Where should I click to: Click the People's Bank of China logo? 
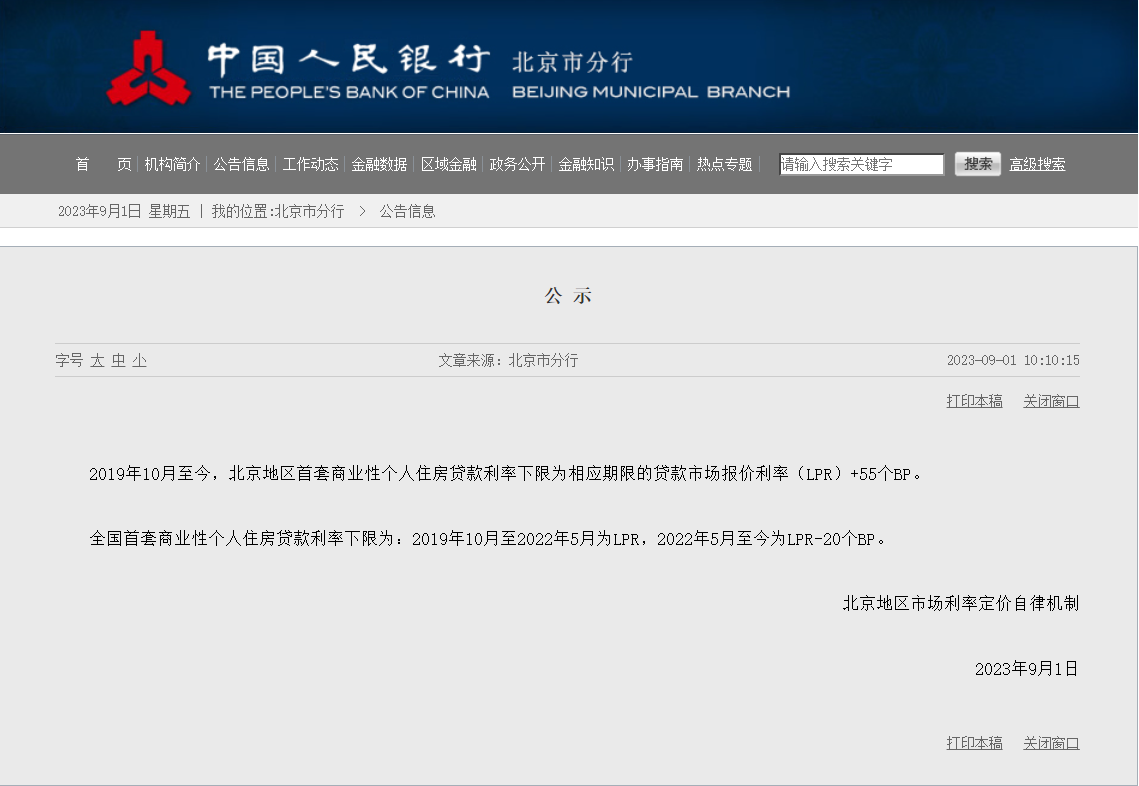[148, 69]
